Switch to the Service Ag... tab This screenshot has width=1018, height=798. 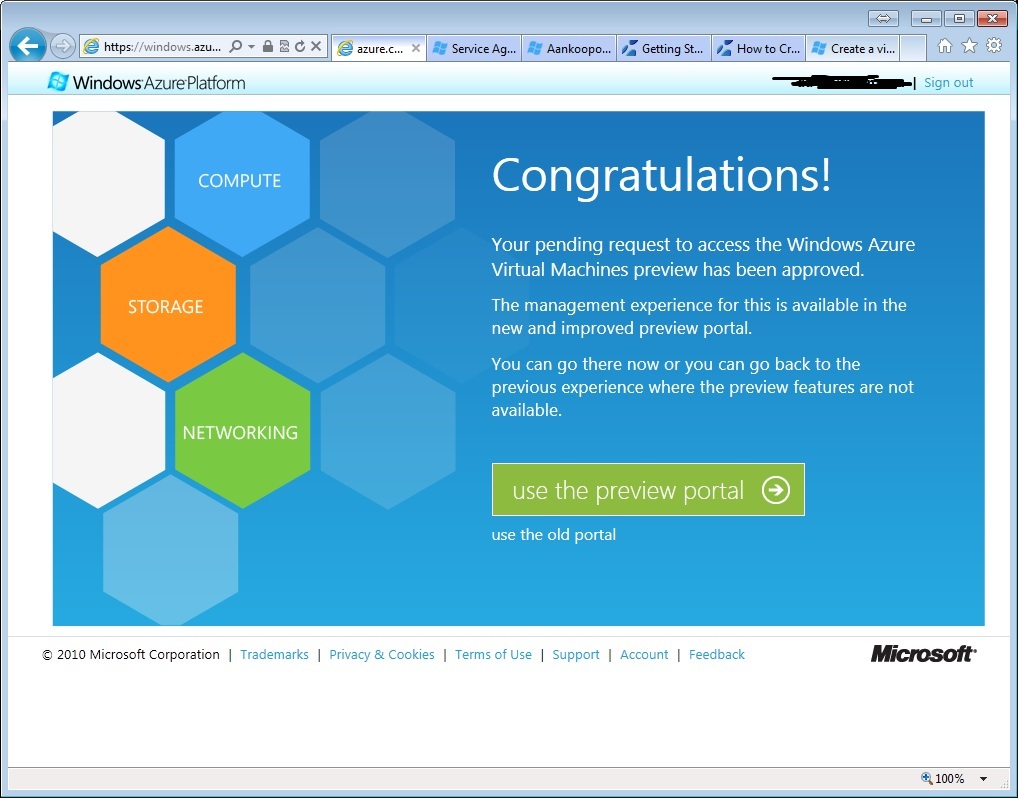(474, 48)
